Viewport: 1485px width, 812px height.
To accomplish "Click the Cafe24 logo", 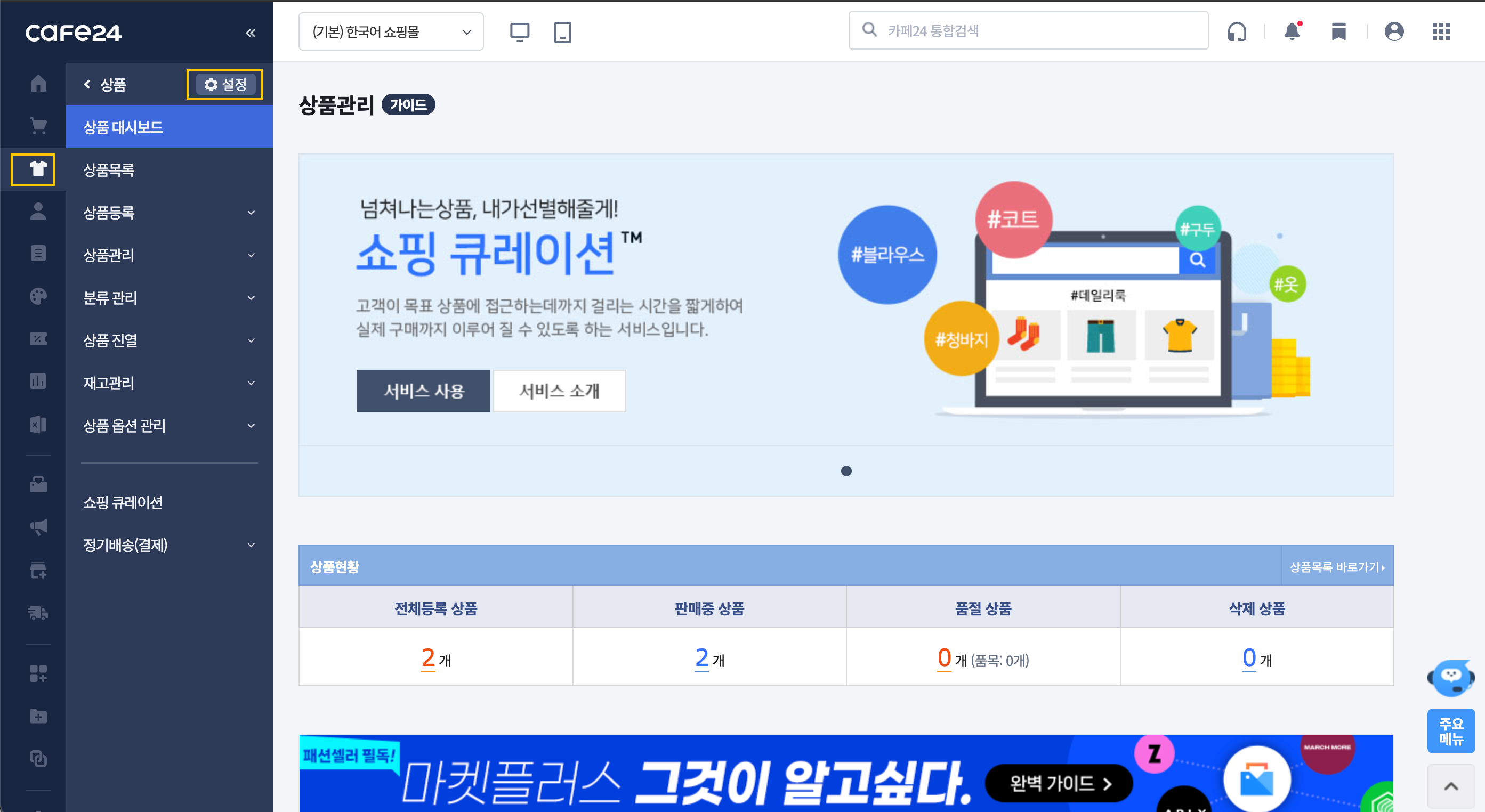I will (73, 33).
